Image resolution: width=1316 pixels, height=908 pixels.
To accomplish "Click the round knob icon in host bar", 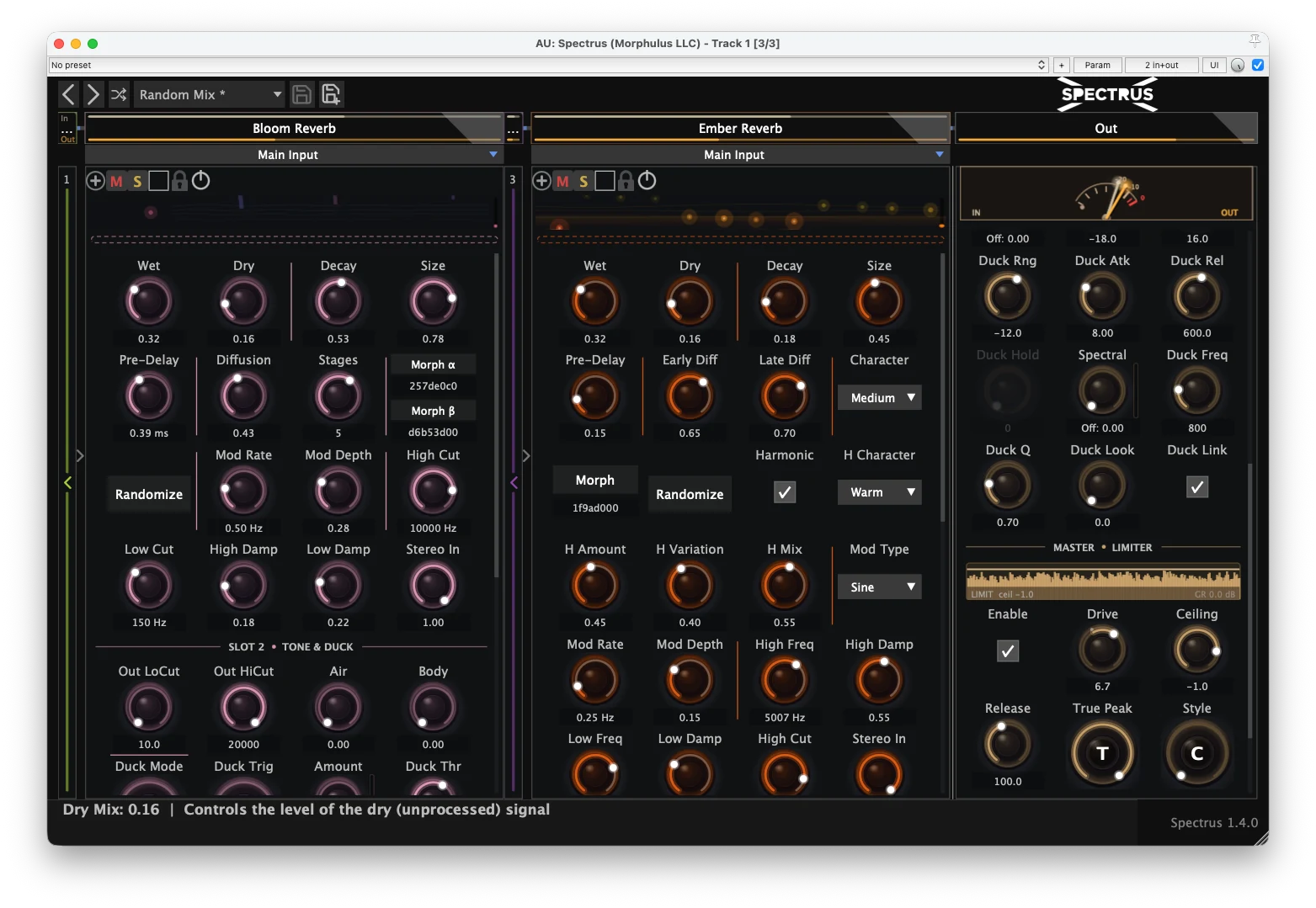I will point(1238,65).
